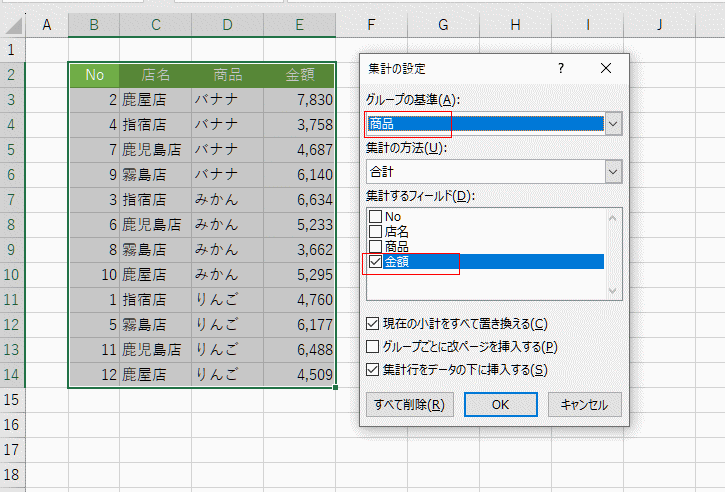Click the dialog help question mark icon
Image resolution: width=725 pixels, height=492 pixels.
(561, 68)
